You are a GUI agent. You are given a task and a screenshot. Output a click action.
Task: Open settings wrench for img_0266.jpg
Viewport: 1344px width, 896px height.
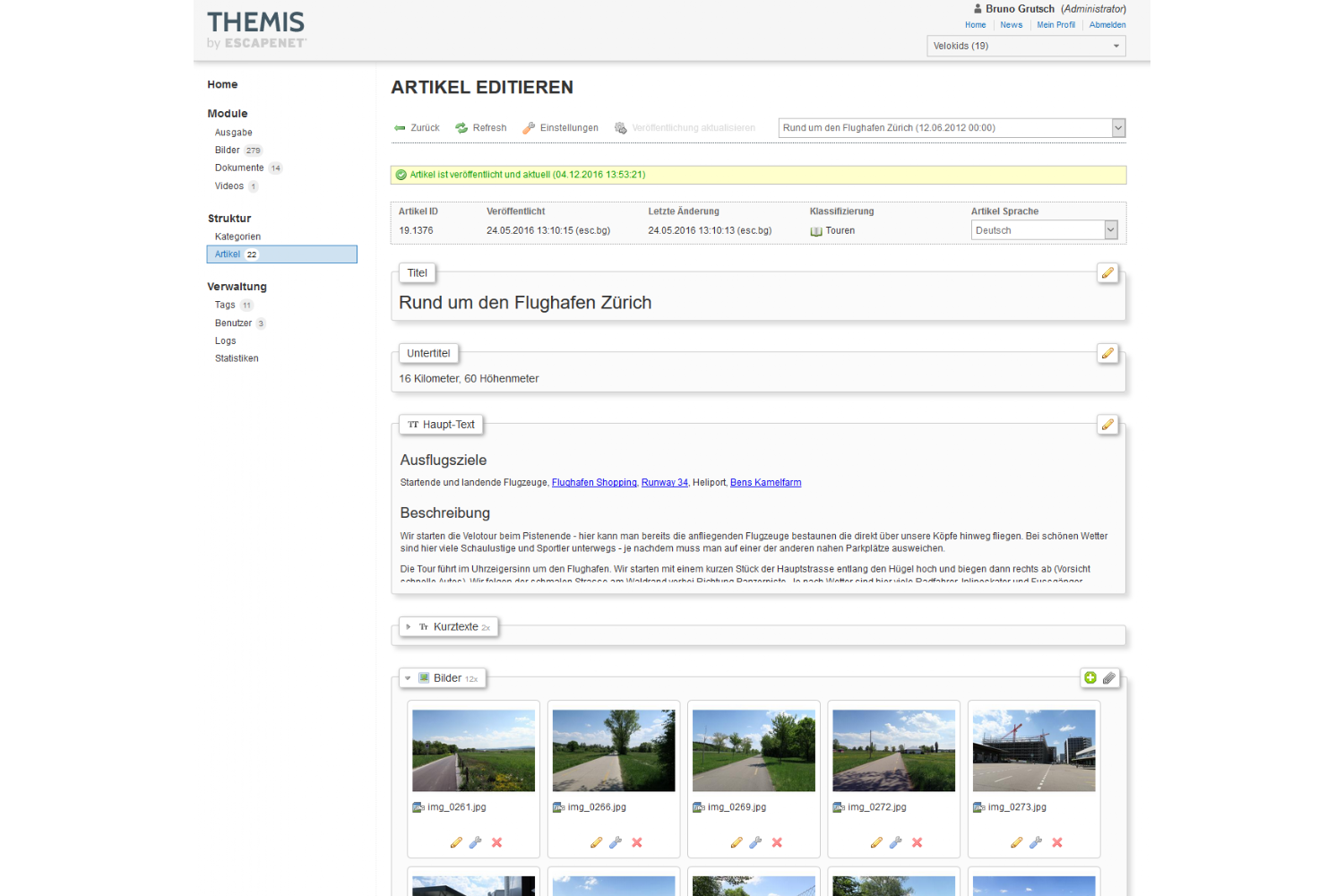coord(616,842)
